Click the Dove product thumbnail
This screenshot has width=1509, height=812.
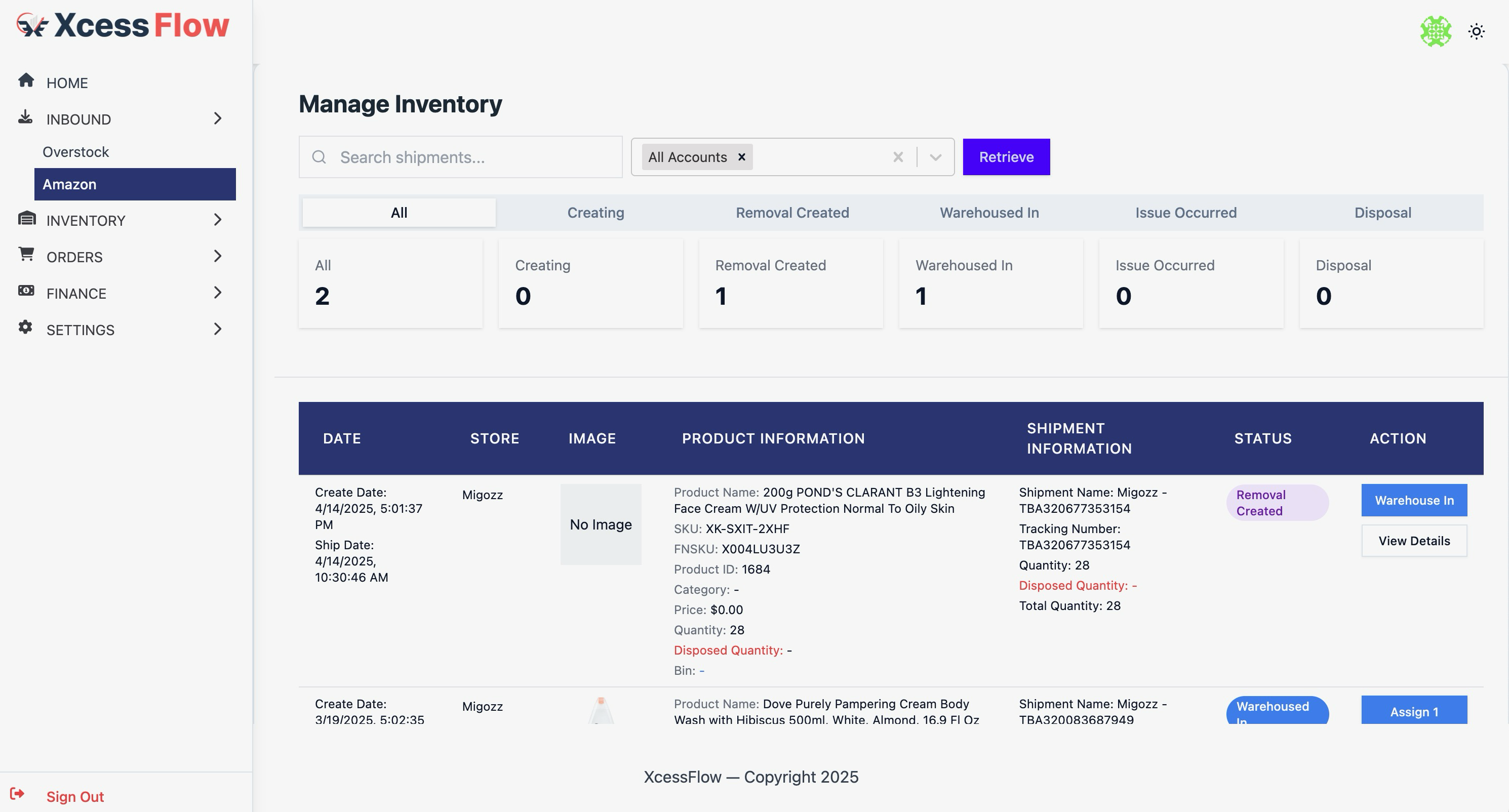pyautogui.click(x=601, y=710)
